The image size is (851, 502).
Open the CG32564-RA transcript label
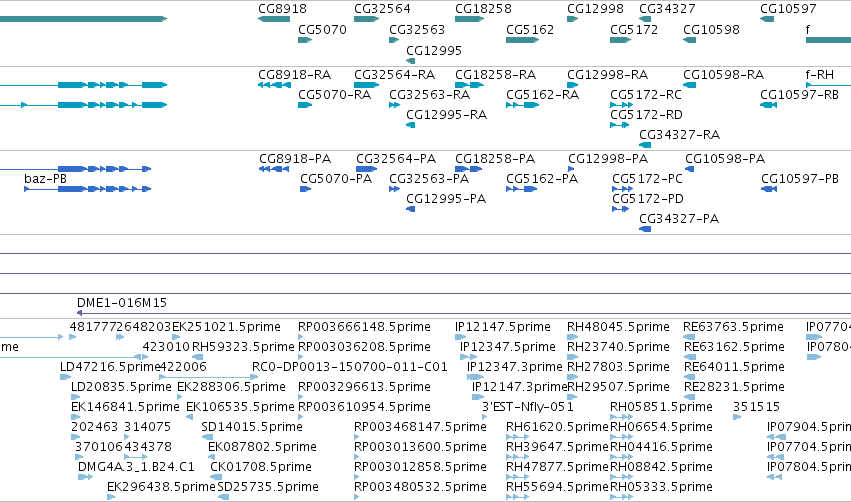395,74
